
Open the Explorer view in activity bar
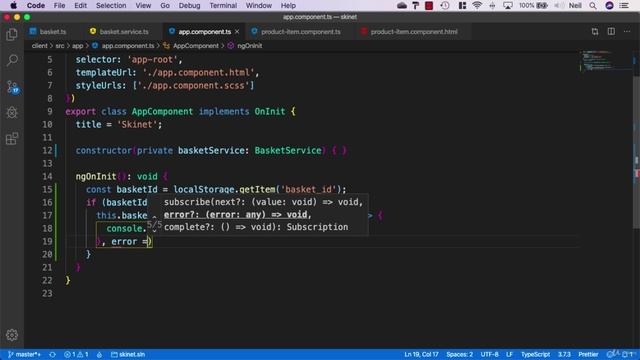click(12, 35)
